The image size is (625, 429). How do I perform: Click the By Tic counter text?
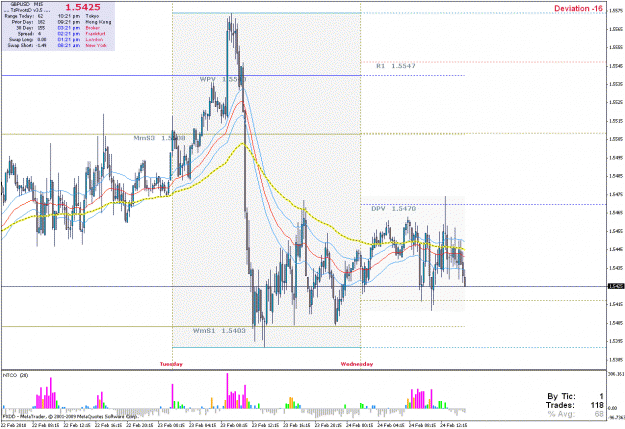pyautogui.click(x=575, y=396)
